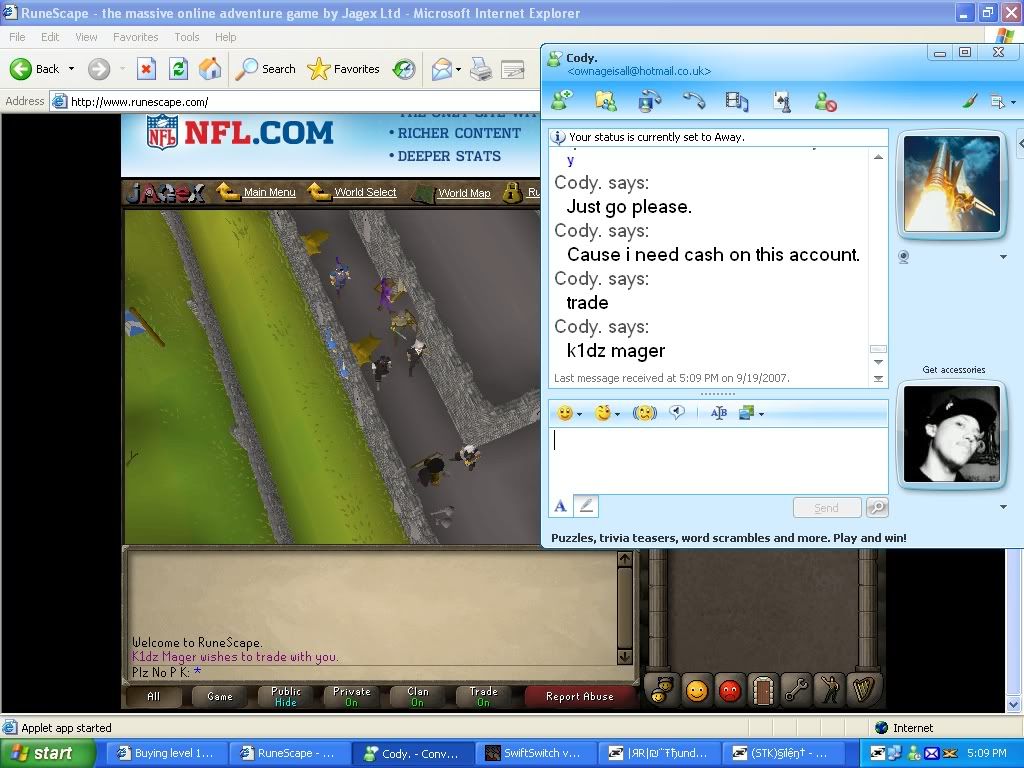Toggle Clan chat On filter
This screenshot has width=1024, height=768.
click(417, 696)
